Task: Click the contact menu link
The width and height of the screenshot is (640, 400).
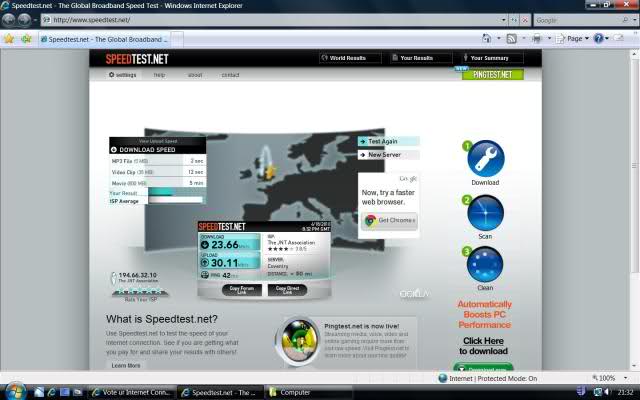Action: click(230, 75)
